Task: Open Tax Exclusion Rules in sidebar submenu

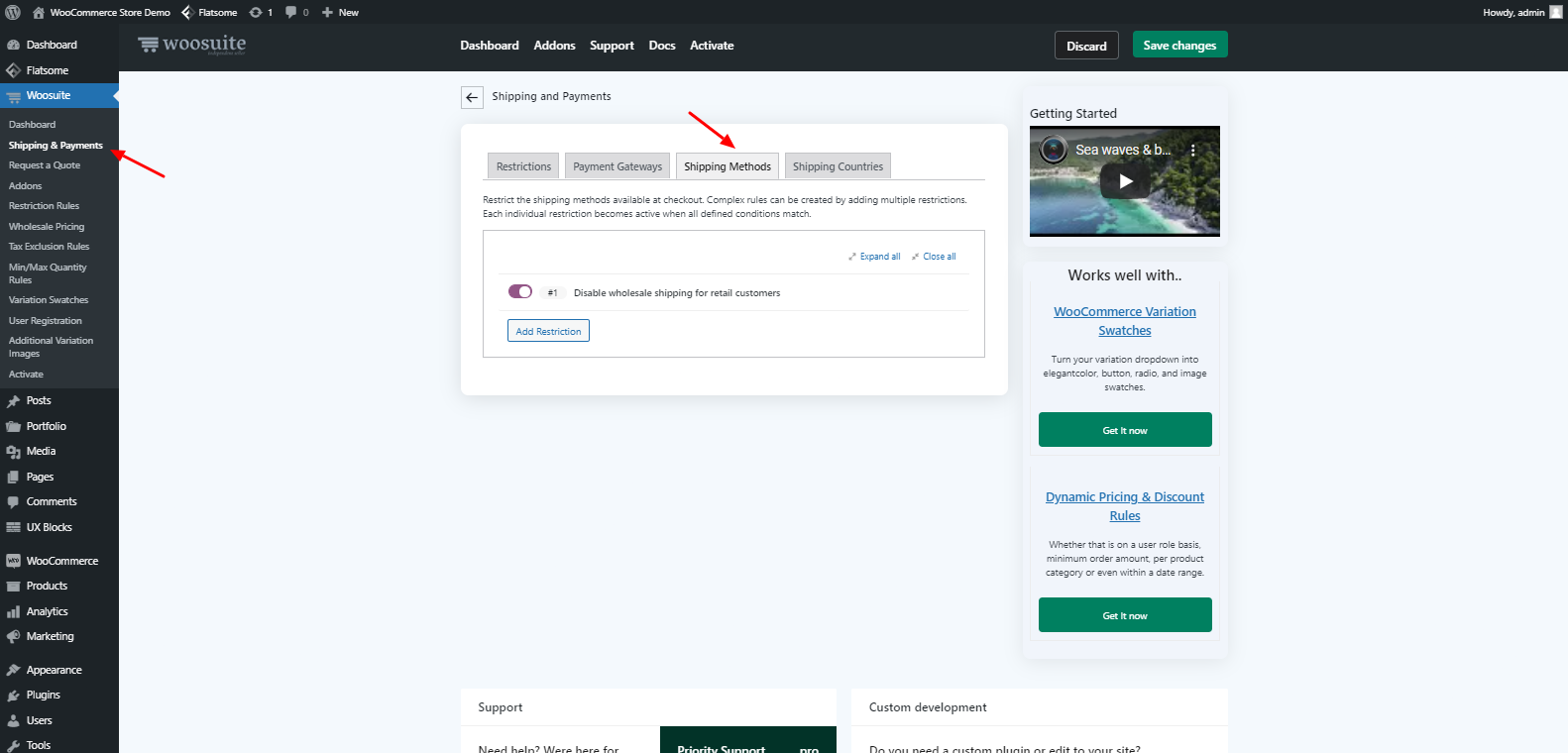Action: point(49,247)
